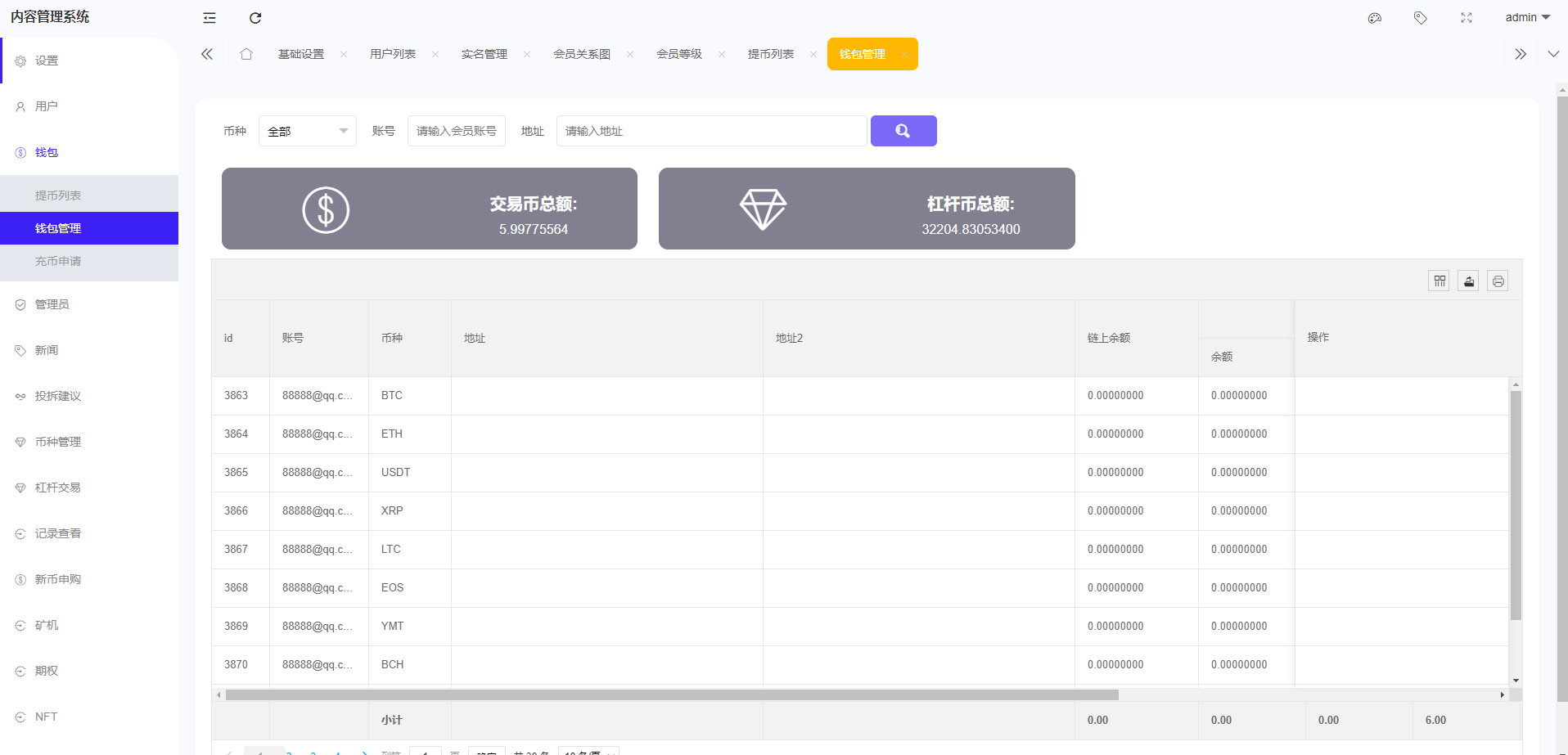1568x755 pixels.
Task: Click the horizontal table scrollbar
Action: pos(671,695)
